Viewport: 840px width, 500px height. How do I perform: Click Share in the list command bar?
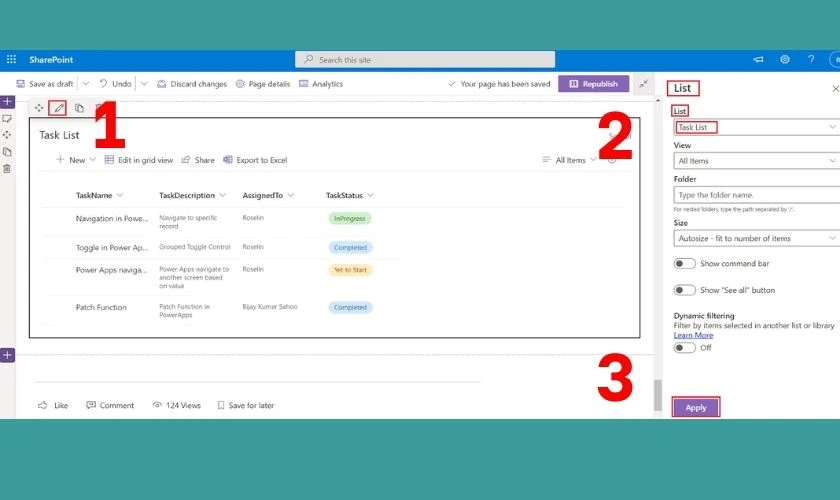[198, 160]
